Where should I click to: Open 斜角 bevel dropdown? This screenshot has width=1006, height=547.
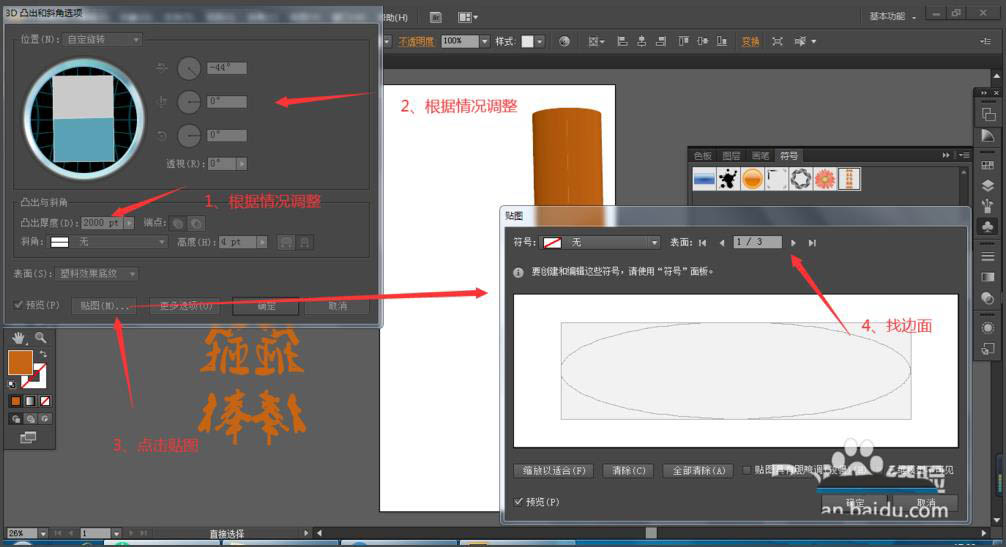click(x=108, y=242)
